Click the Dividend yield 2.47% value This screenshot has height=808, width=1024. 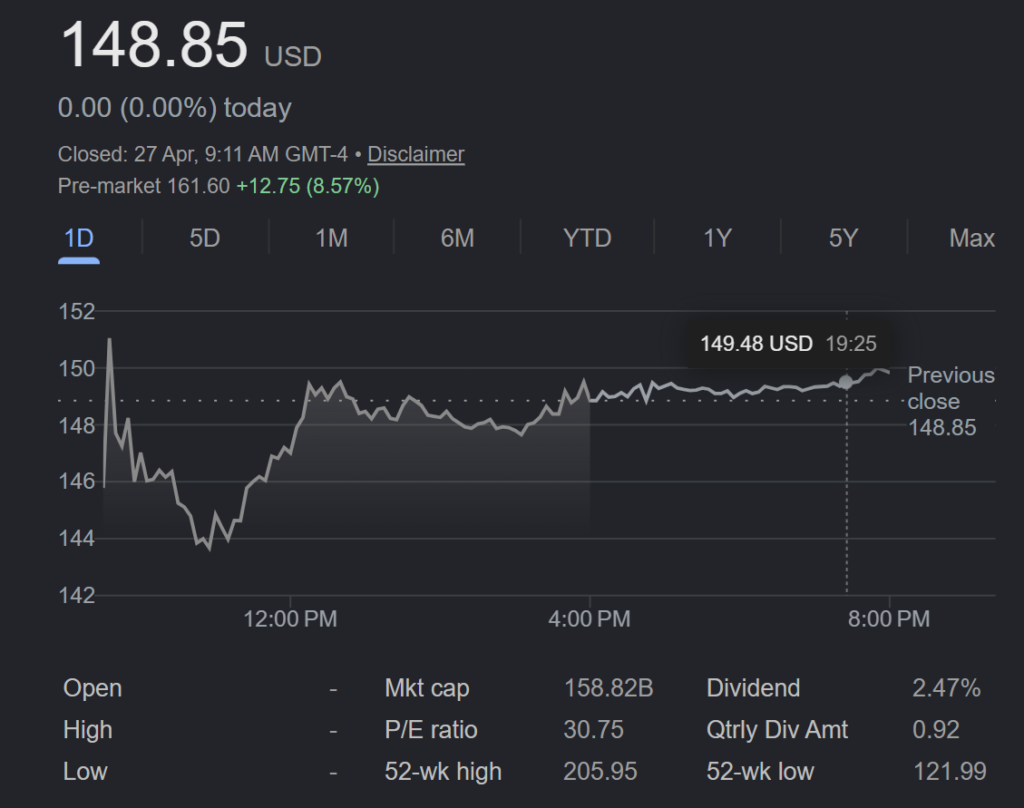tap(946, 688)
